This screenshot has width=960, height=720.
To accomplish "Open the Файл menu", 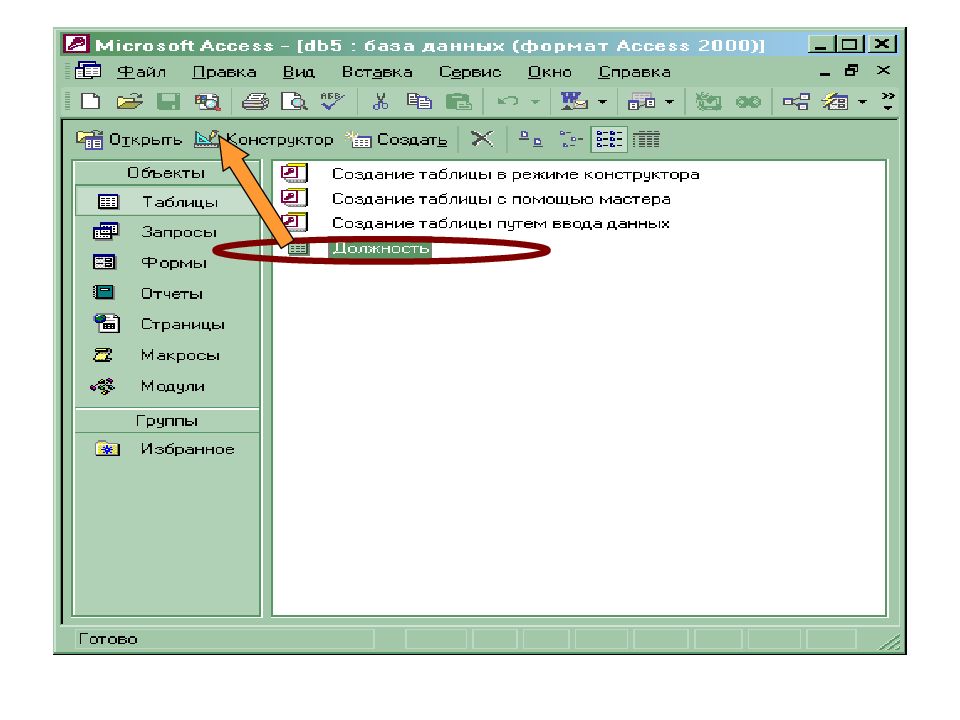I will click(x=141, y=72).
